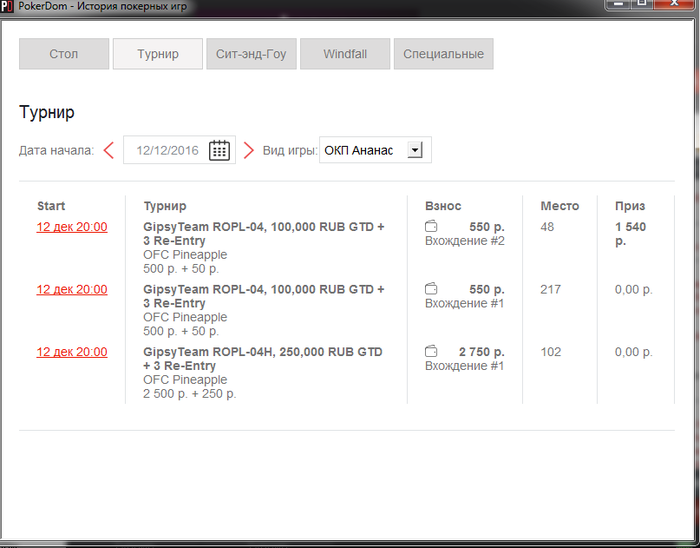700x548 pixels.
Task: Click the Турнир page heading
Action: coord(46,112)
